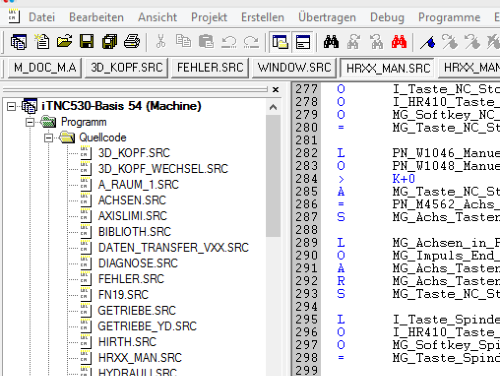Open ACHSEN.SRC in the tree
The height and width of the screenshot is (377, 500).
[x=132, y=200]
